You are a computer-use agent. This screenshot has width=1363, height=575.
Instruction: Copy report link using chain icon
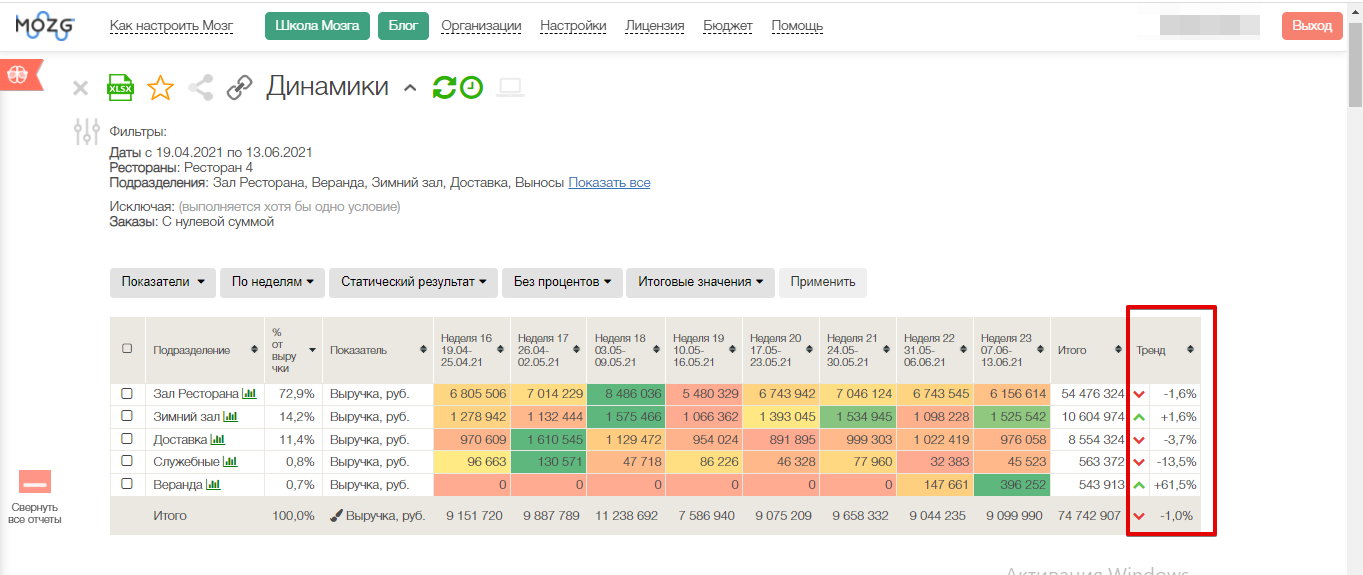tap(239, 88)
